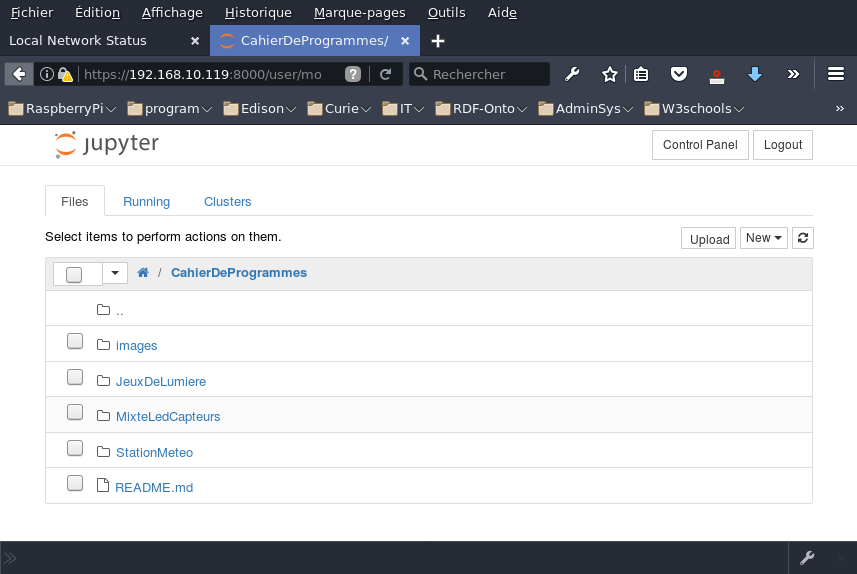857x574 pixels.
Task: Click the blue downloads arrow icon
Action: 755,74
